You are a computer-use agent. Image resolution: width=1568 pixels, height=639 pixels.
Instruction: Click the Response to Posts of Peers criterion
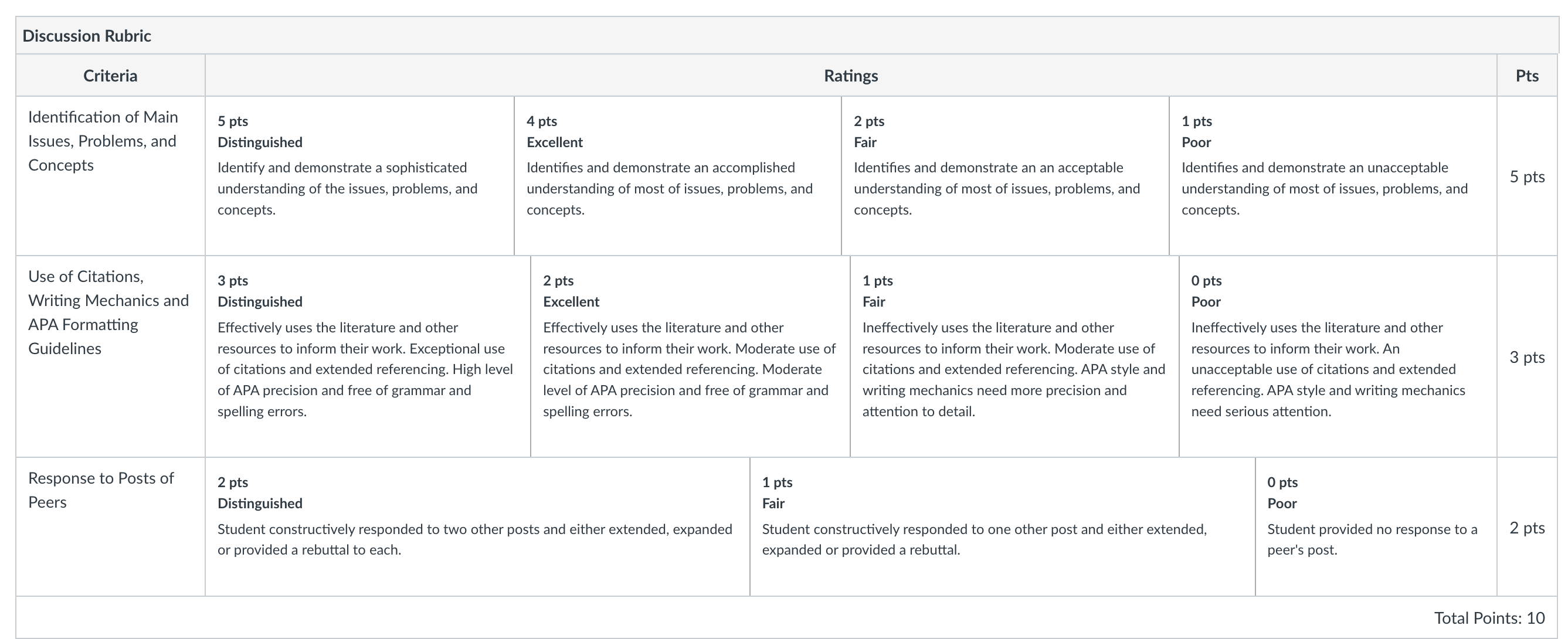(x=101, y=490)
